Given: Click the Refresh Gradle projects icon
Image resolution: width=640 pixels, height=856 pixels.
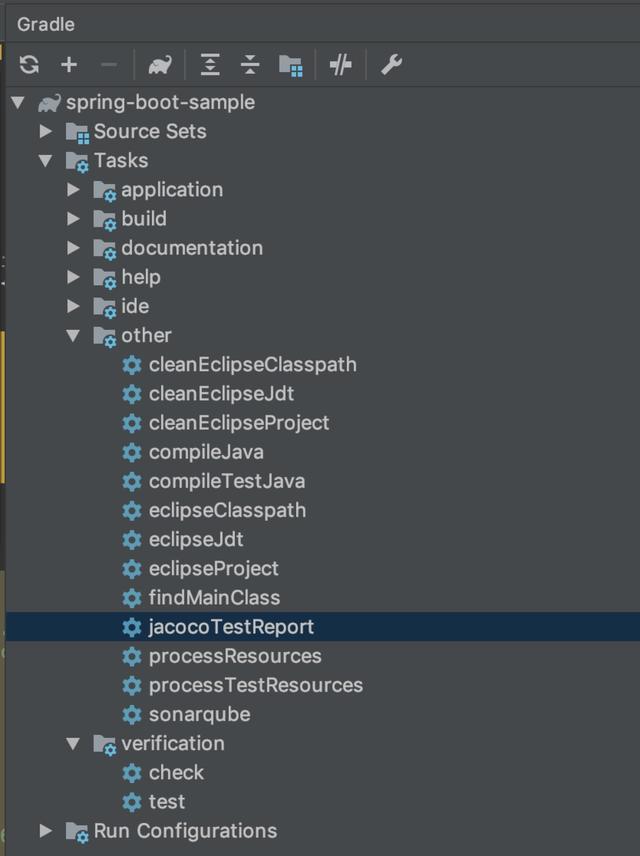Looking at the screenshot, I should pos(29,65).
